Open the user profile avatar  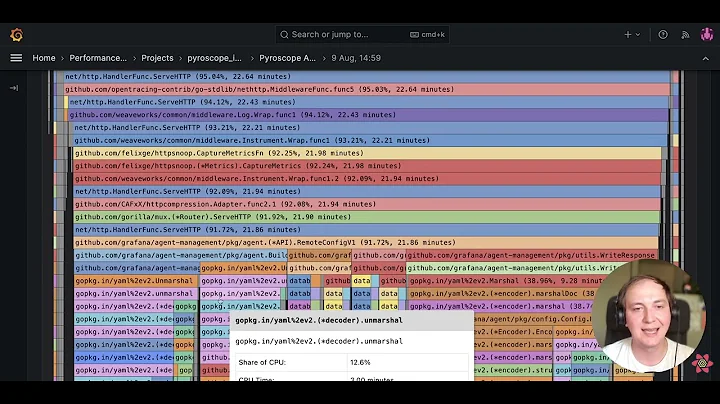point(706,34)
